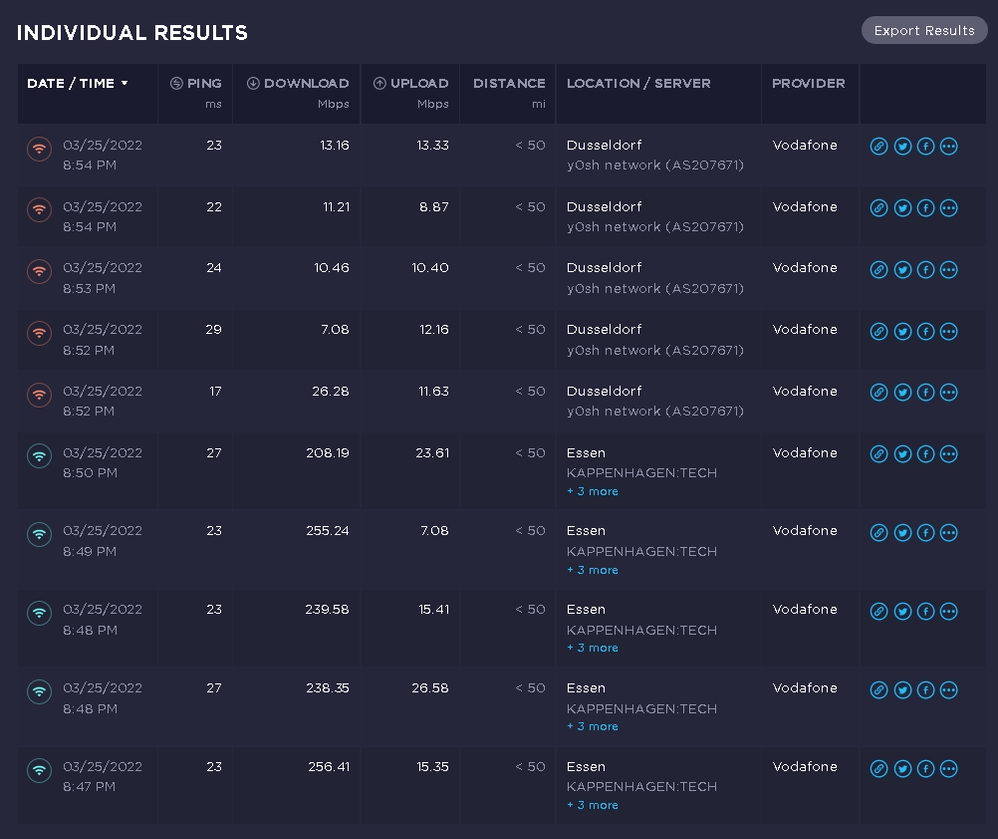Select the UPLOAD column header
The width and height of the screenshot is (998, 839).
click(x=410, y=84)
